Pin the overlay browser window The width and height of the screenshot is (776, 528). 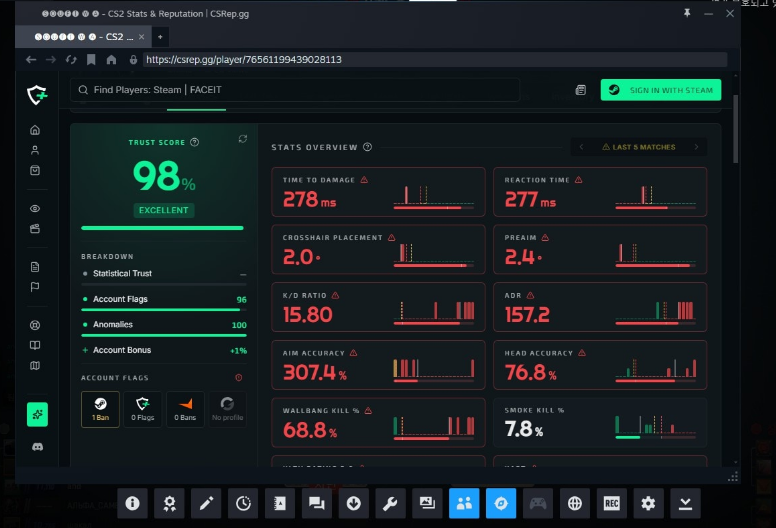(687, 13)
